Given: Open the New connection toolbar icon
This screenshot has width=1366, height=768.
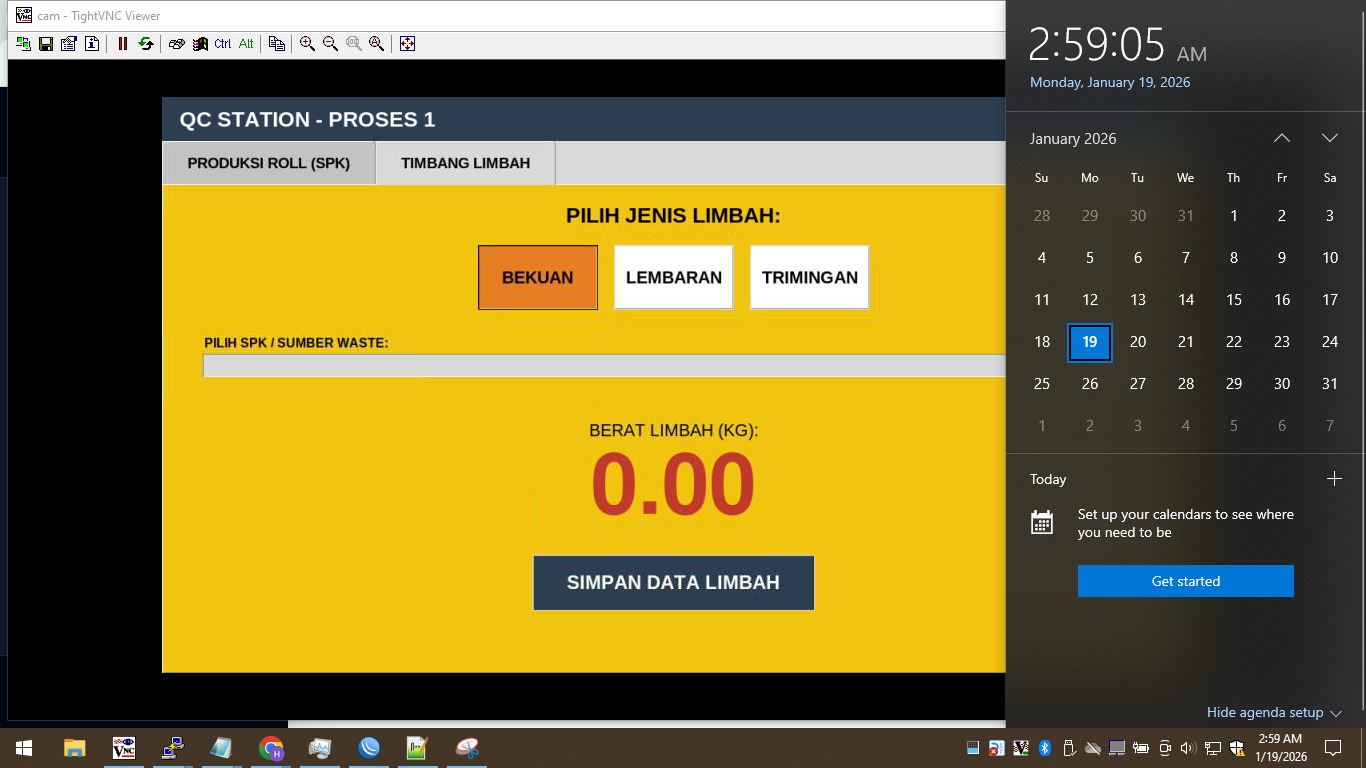Looking at the screenshot, I should click(23, 44).
